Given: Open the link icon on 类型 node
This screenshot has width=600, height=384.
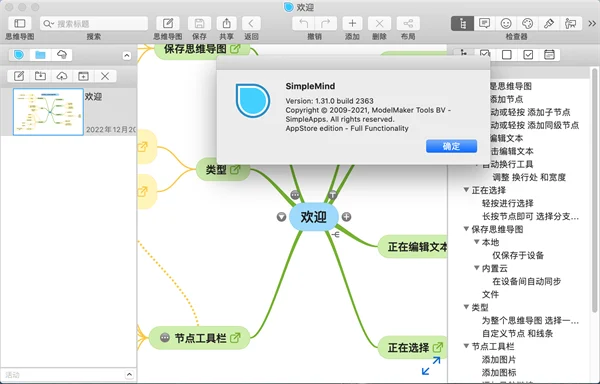Looking at the screenshot, I should pyautogui.click(x=235, y=169).
